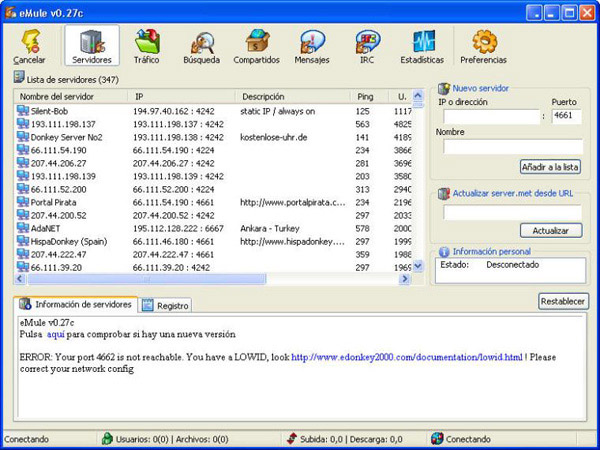The height and width of the screenshot is (450, 600).
Task: Click the Silent-Bob server icon
Action: (x=23, y=111)
